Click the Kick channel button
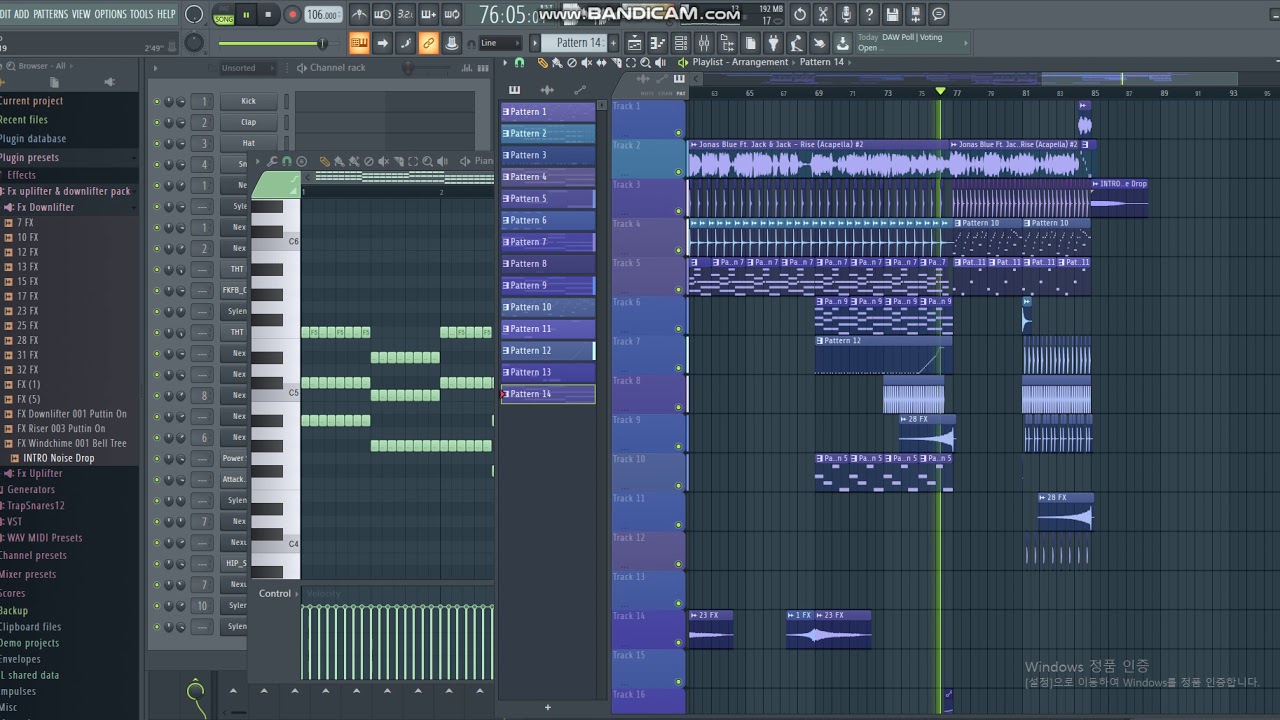 [248, 101]
